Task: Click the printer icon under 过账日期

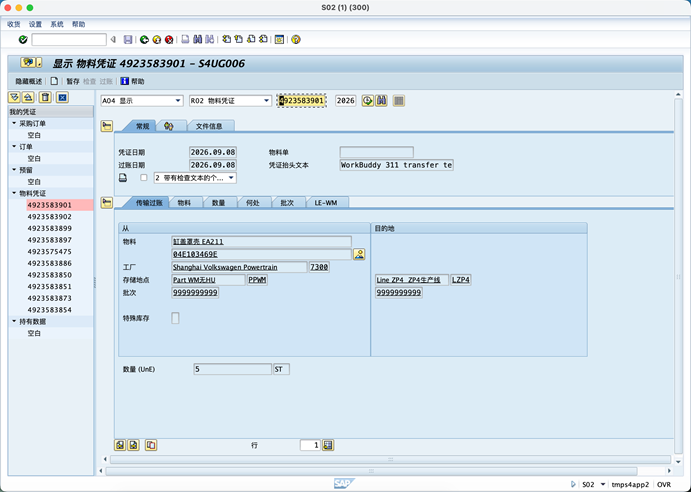Action: 123,178
